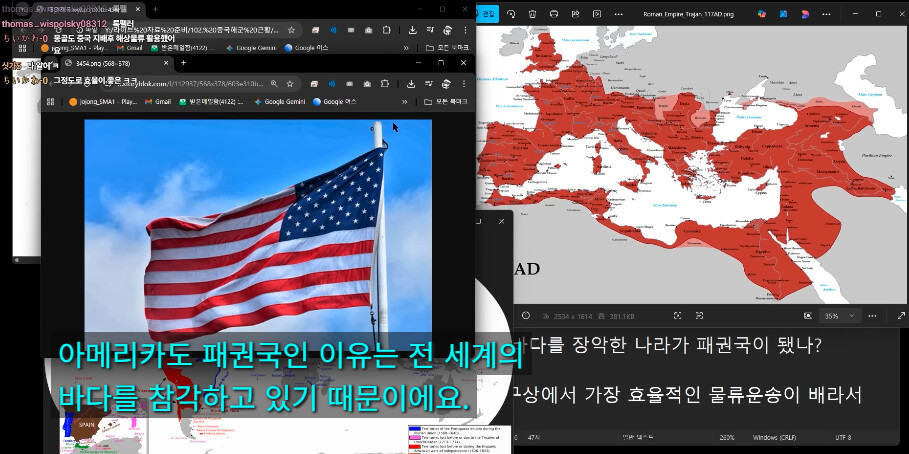Rotate the image in Photos viewer
The image size is (909, 454).
[511, 14]
